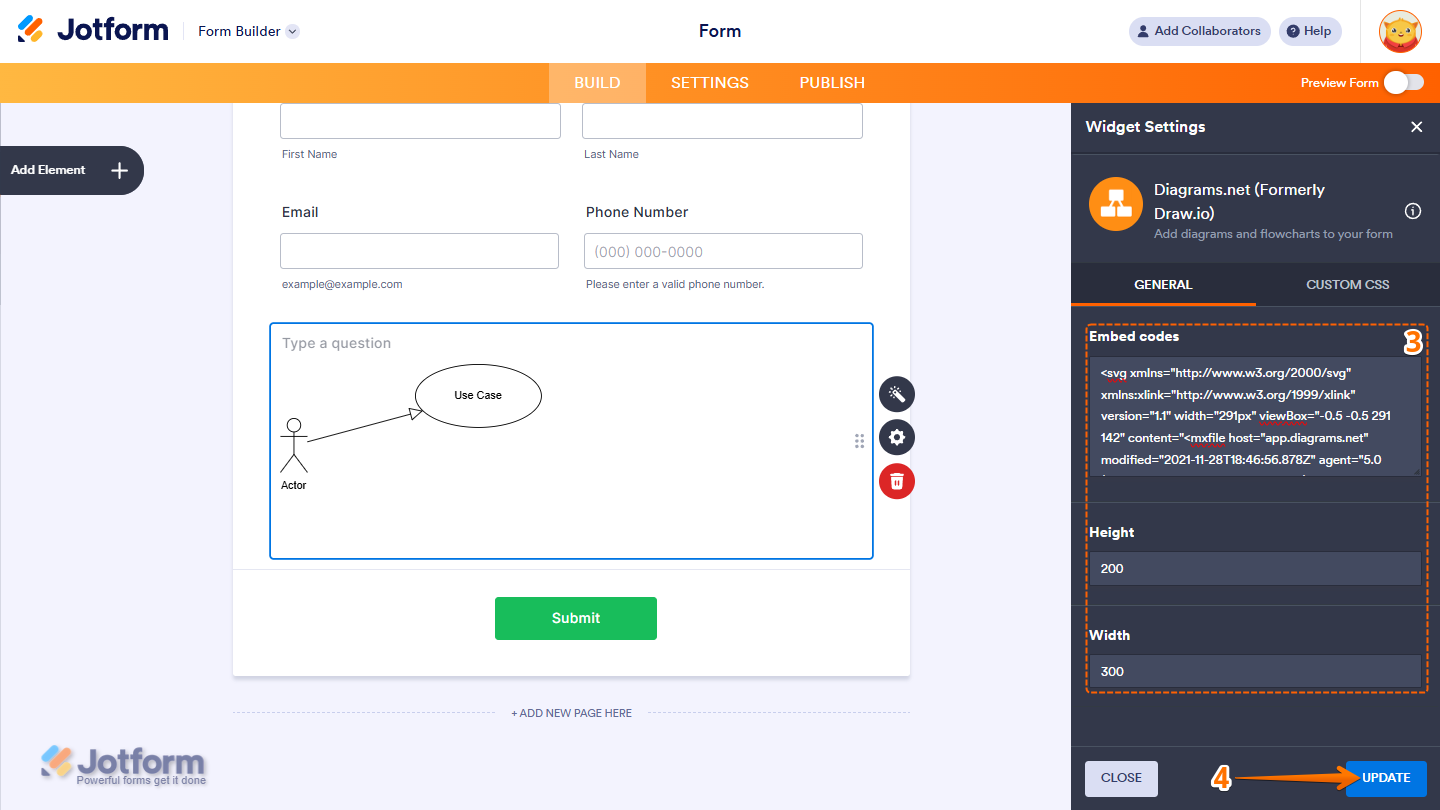Viewport: 1440px width, 810px height.
Task: Click the Width input field
Action: [x=1255, y=671]
